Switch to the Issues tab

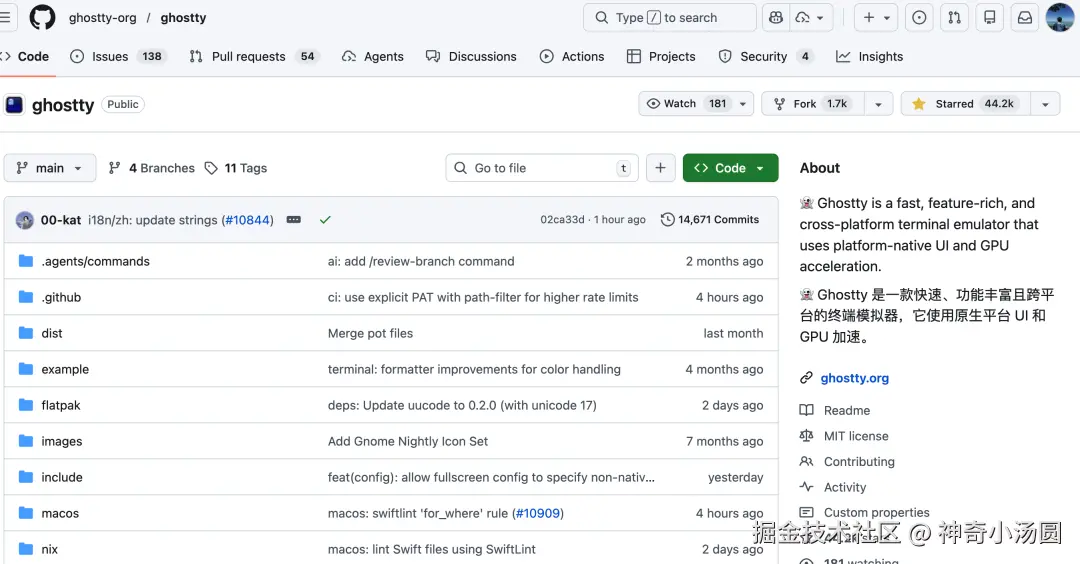pyautogui.click(x=116, y=56)
